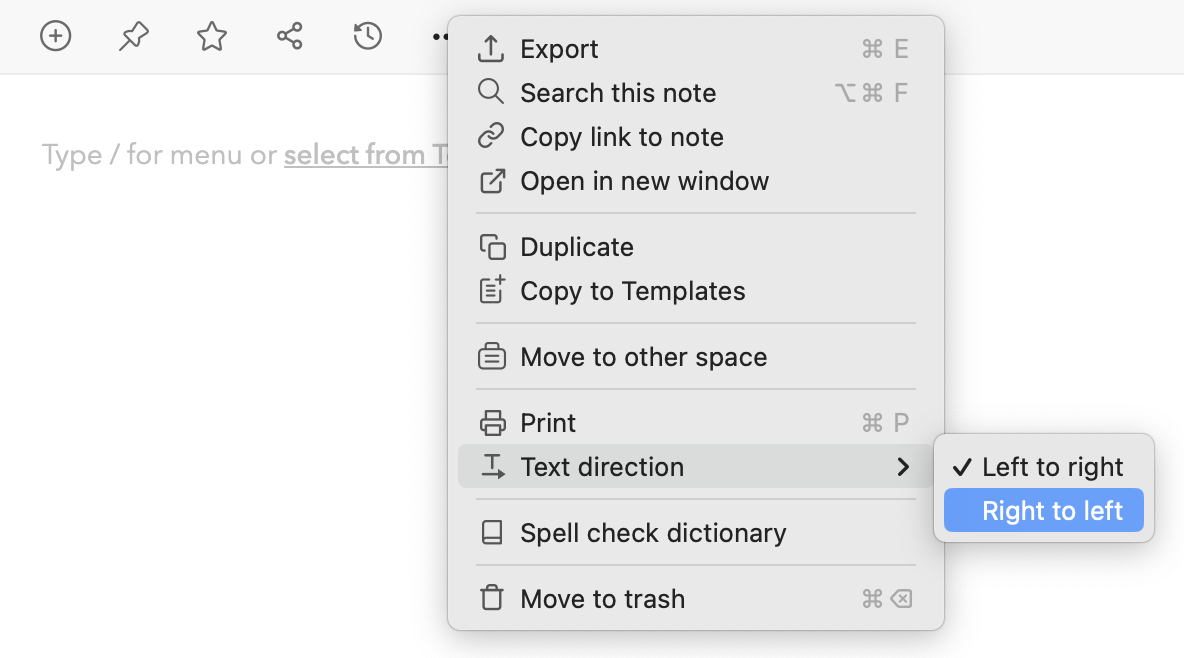1184x658 pixels.
Task: Switch text direction to Right to left
Action: tap(1052, 511)
